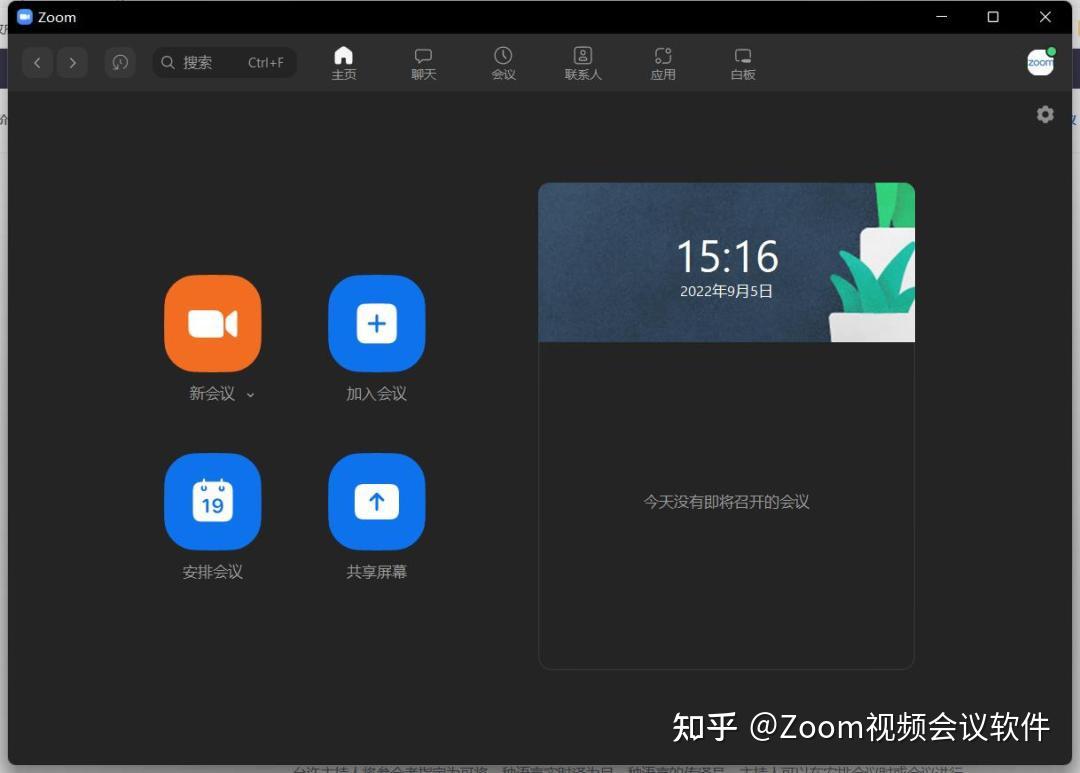
Task: Switch to the 主页 home tab
Action: click(344, 63)
